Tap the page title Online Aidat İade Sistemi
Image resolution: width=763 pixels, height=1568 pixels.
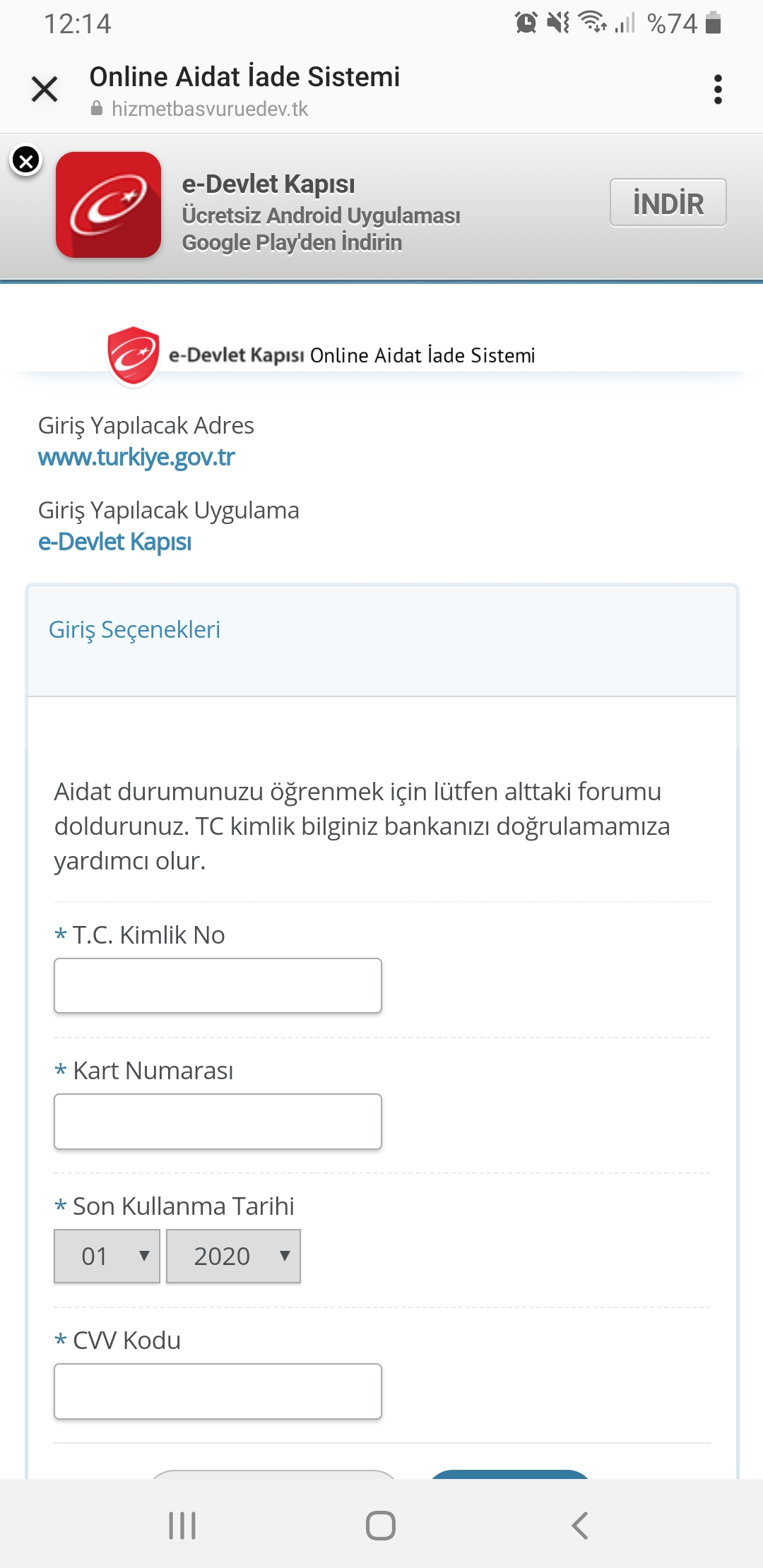(x=244, y=76)
